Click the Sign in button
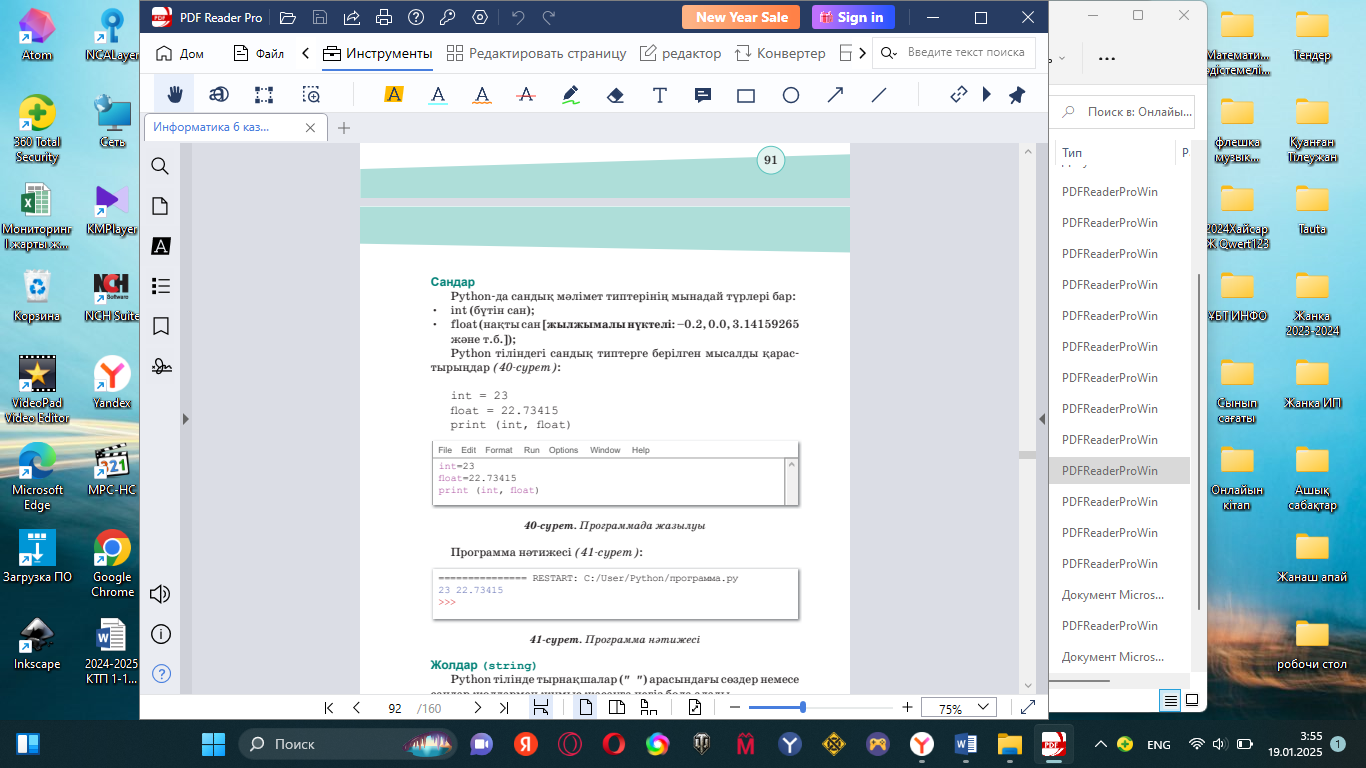1366x768 pixels. click(852, 17)
